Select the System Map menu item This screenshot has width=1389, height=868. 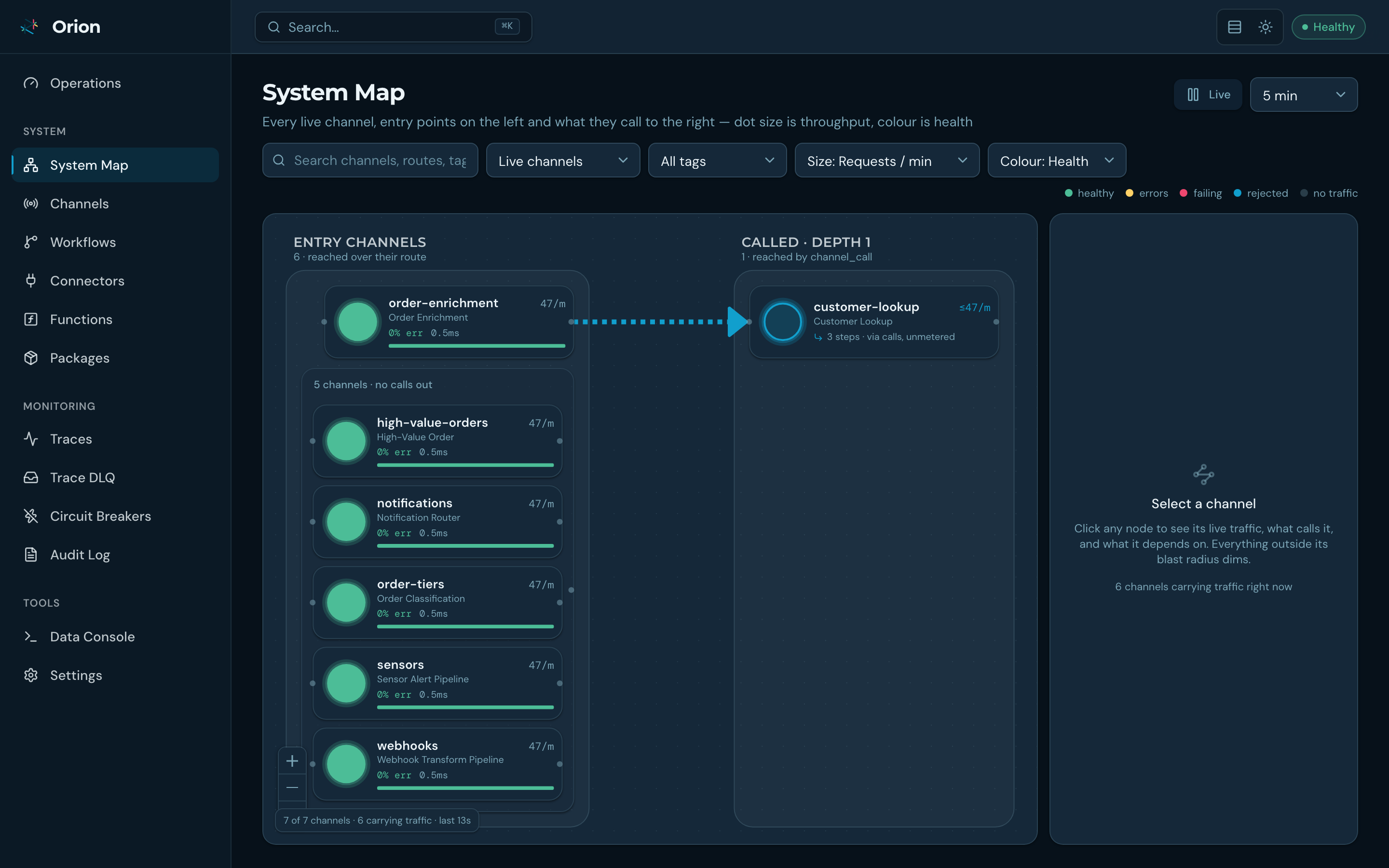pos(115,165)
